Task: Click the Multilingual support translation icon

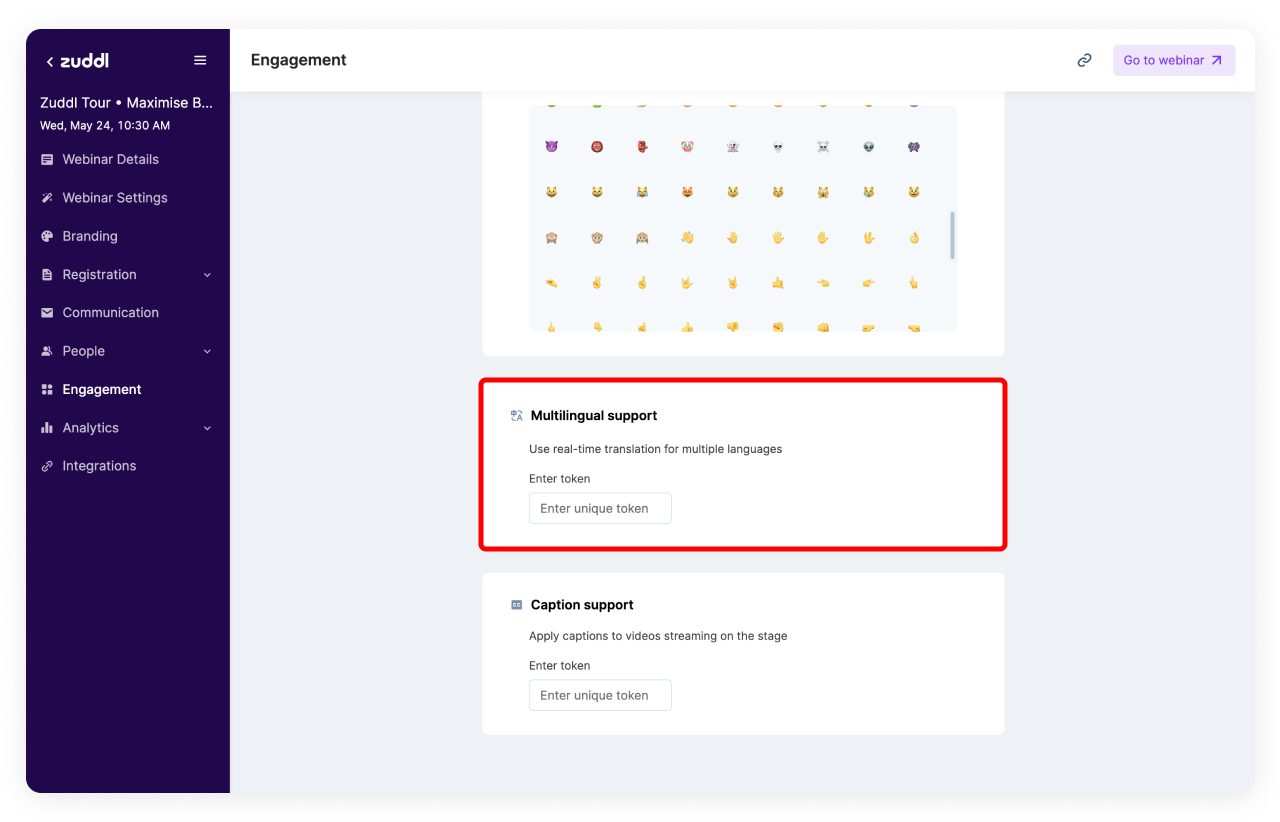Action: (x=516, y=416)
